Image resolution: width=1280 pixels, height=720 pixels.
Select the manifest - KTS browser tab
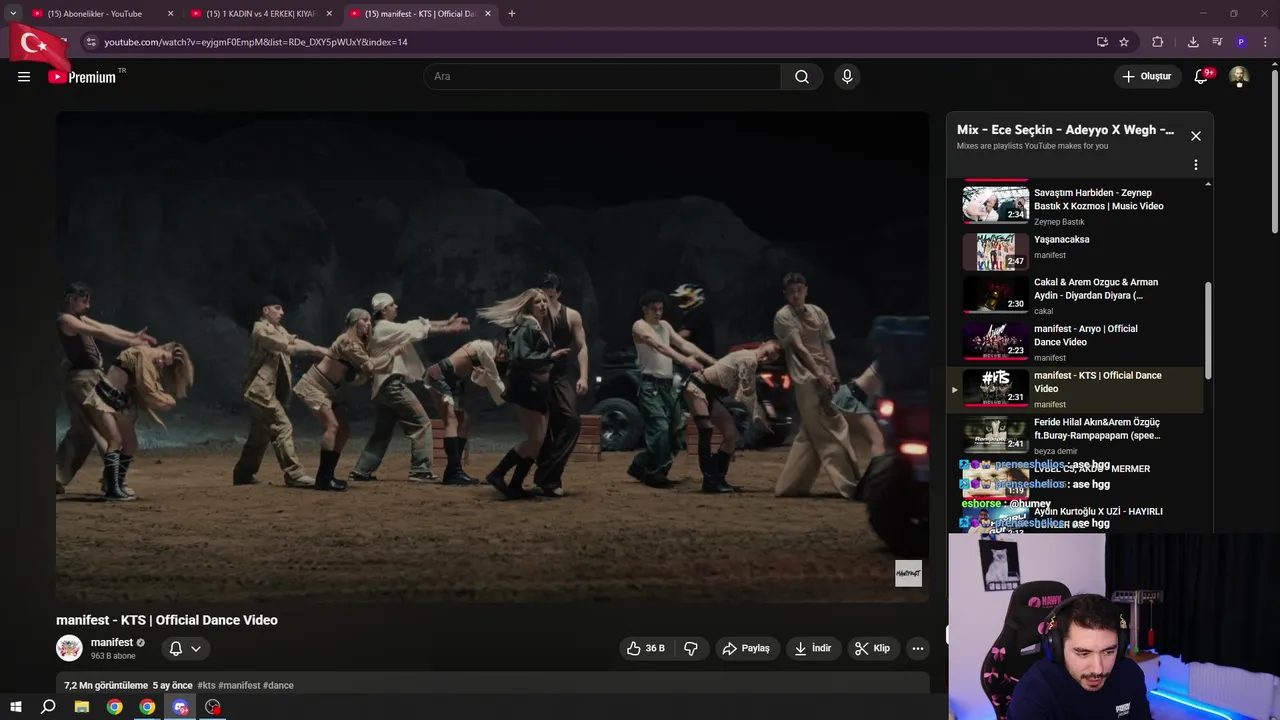click(419, 14)
